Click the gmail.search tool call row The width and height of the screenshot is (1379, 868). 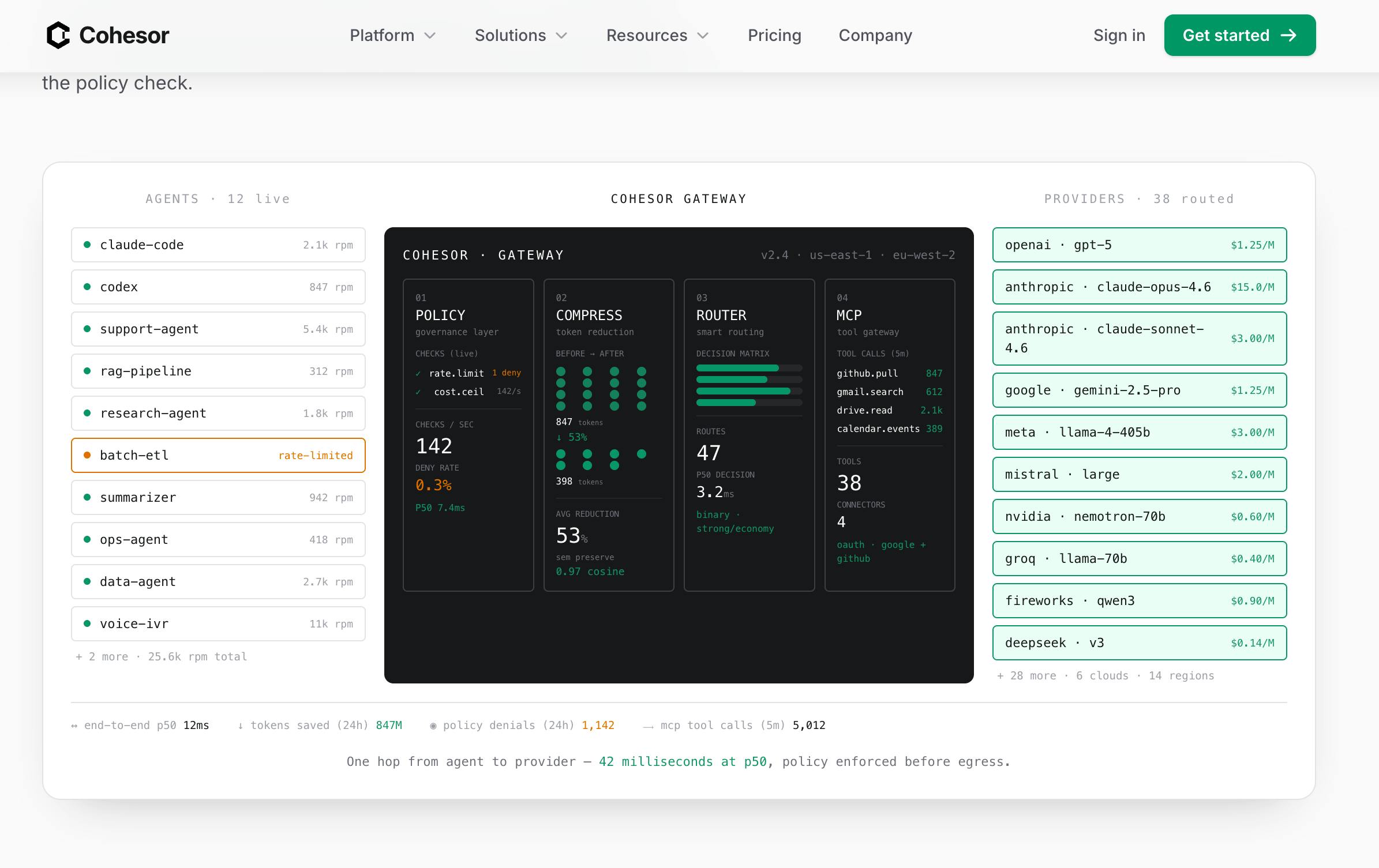(x=890, y=392)
